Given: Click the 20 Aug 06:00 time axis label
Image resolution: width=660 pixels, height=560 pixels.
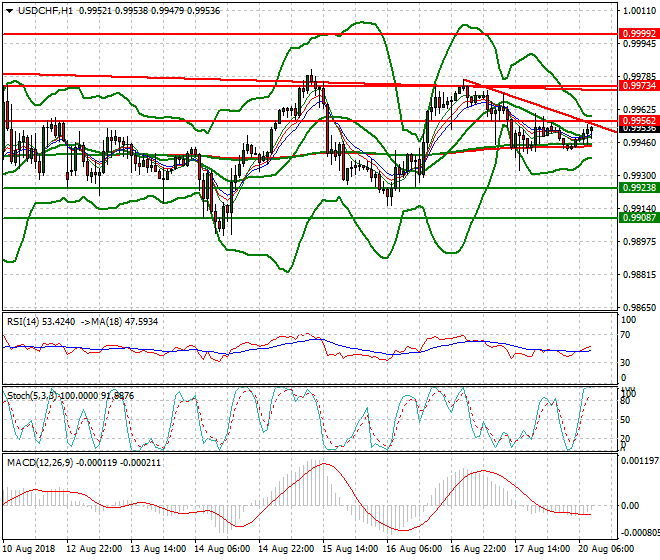Looking at the screenshot, I should 606,549.
